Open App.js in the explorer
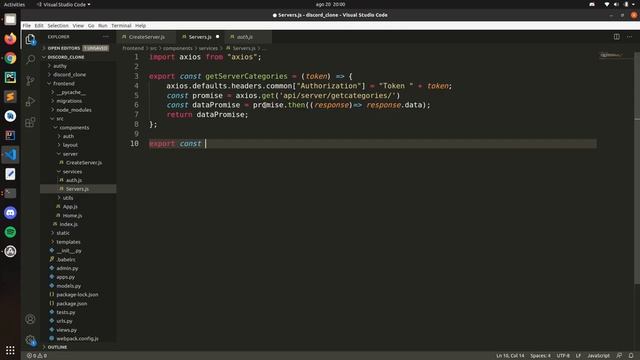 [70, 207]
